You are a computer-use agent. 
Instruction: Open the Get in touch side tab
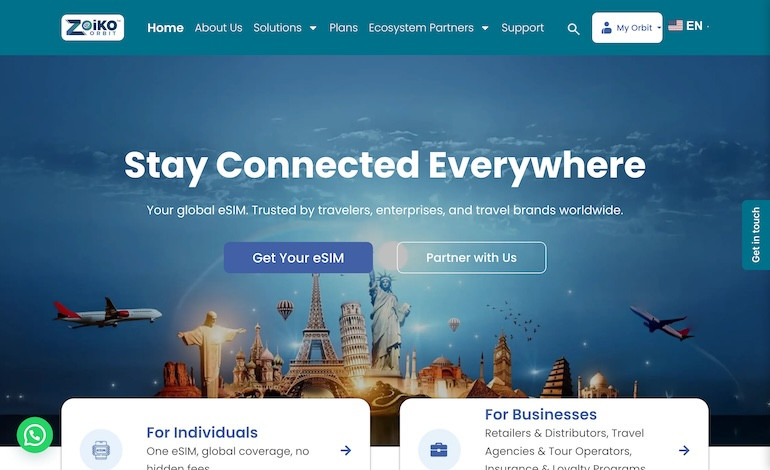point(756,235)
